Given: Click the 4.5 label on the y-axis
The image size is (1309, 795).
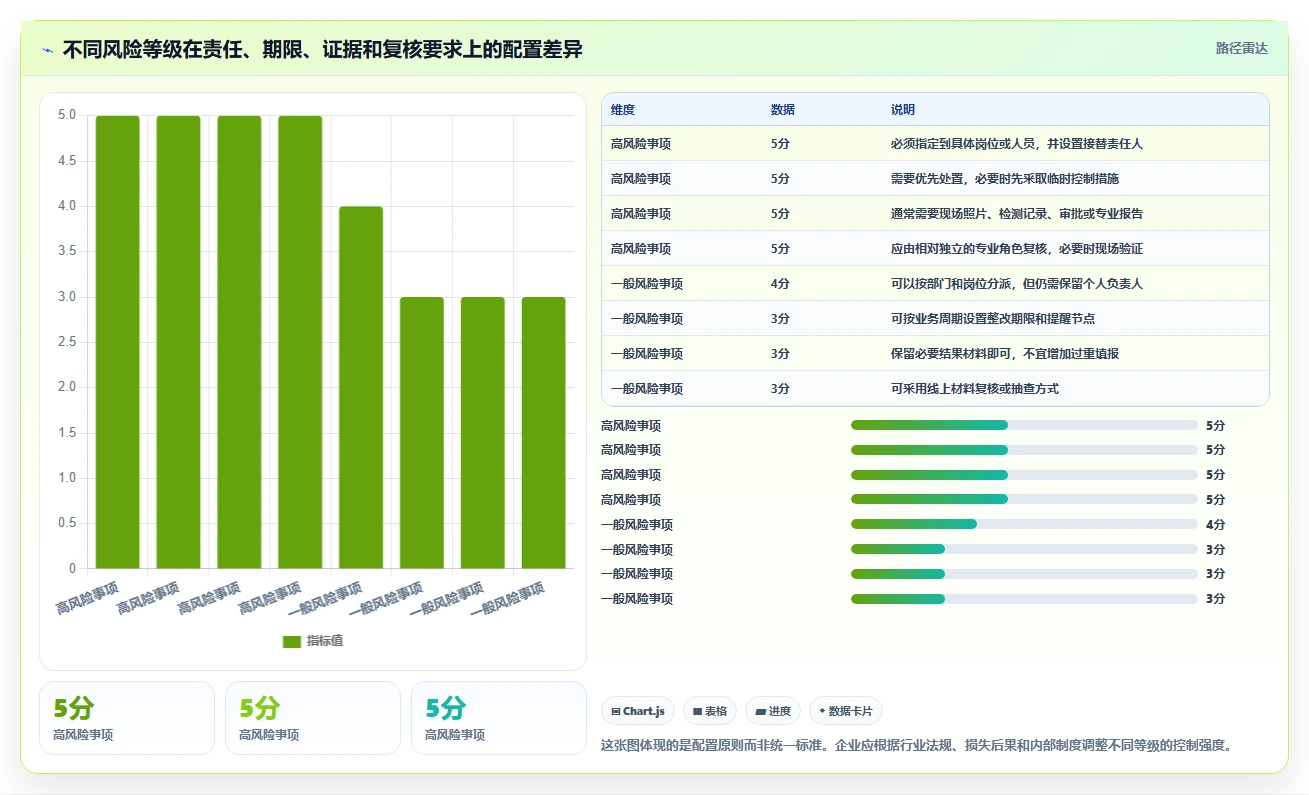Looking at the screenshot, I should pos(66,160).
